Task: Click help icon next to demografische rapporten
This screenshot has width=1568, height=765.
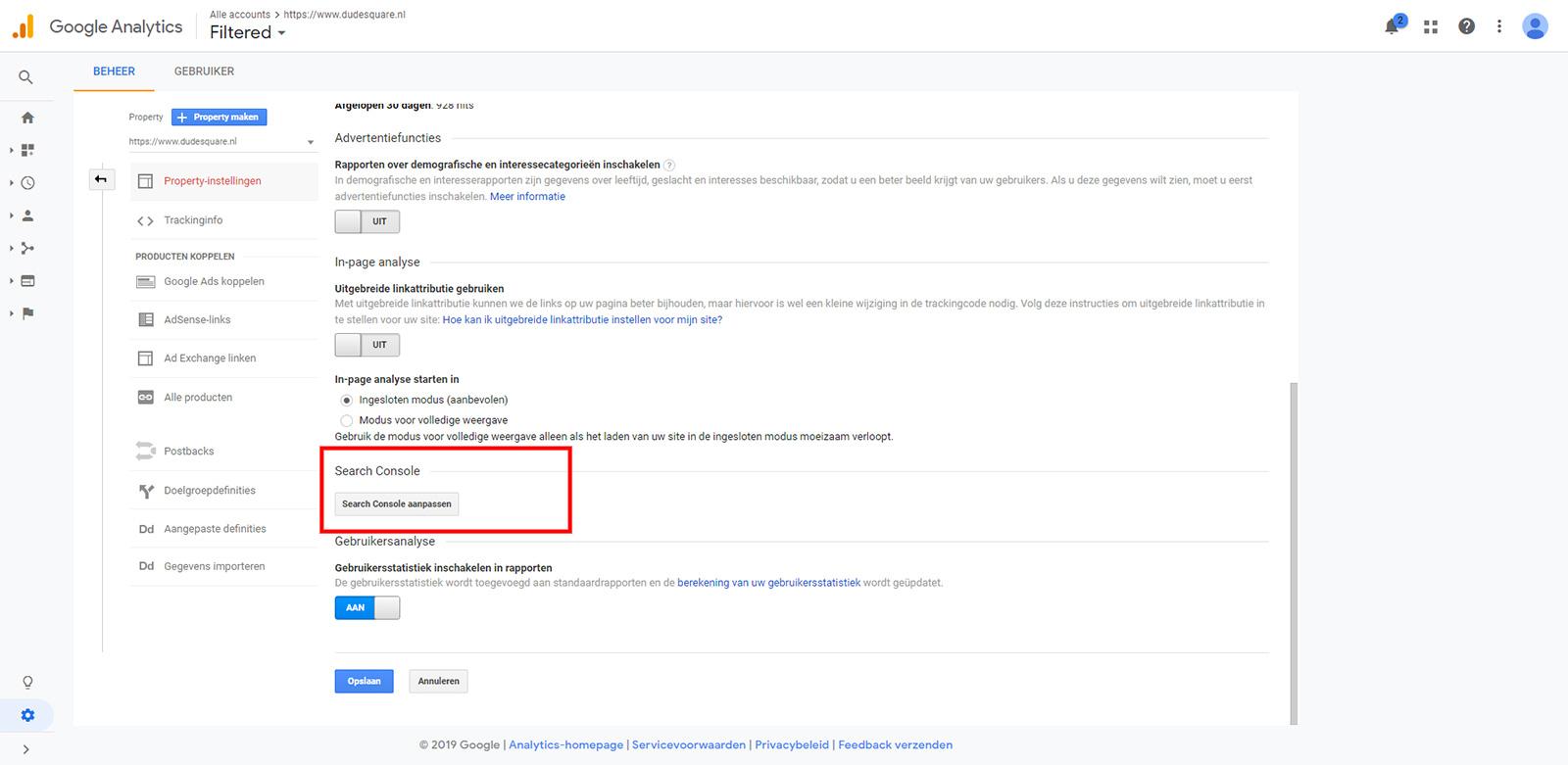Action: coord(669,166)
